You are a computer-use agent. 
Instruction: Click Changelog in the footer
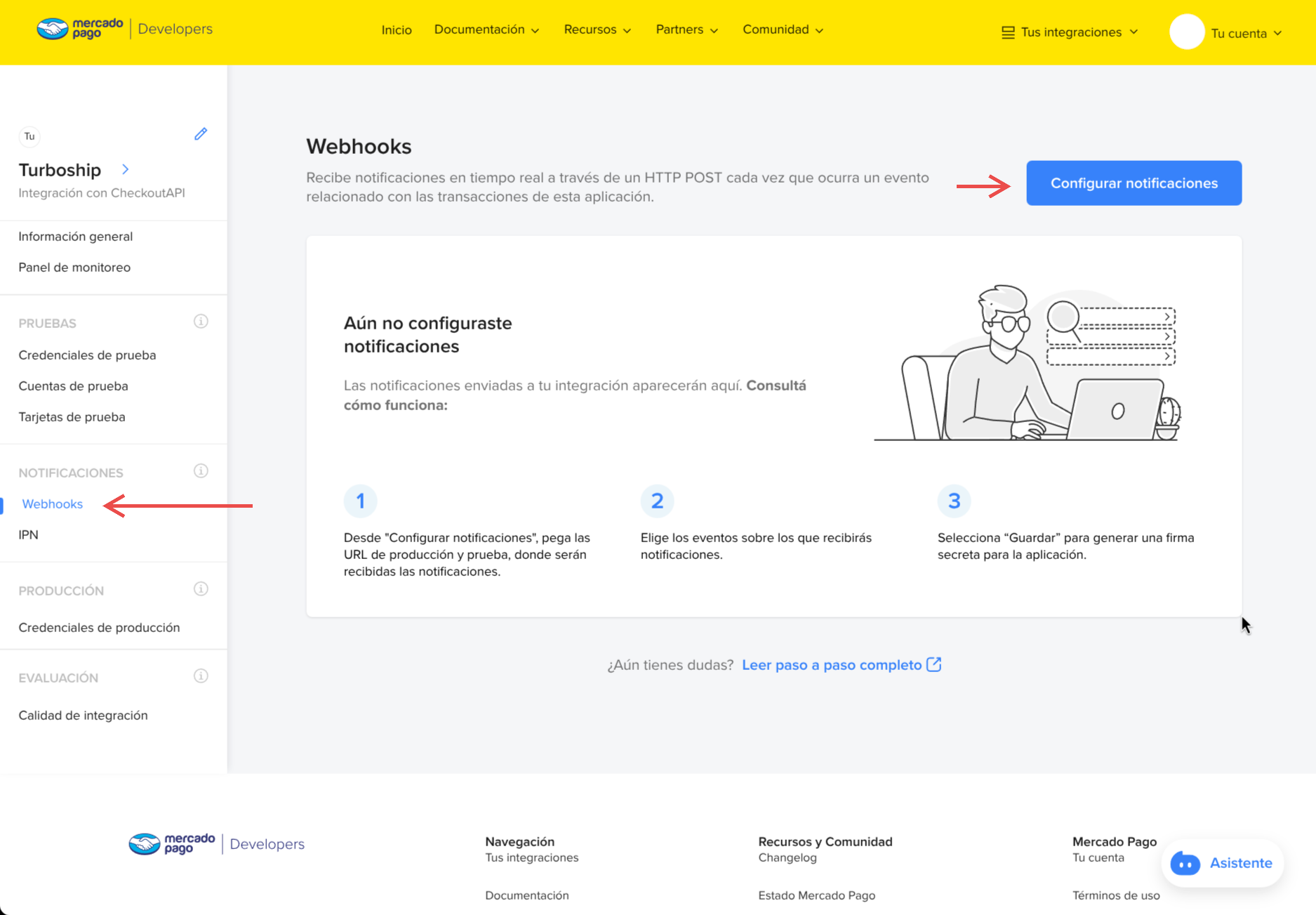coord(787,857)
